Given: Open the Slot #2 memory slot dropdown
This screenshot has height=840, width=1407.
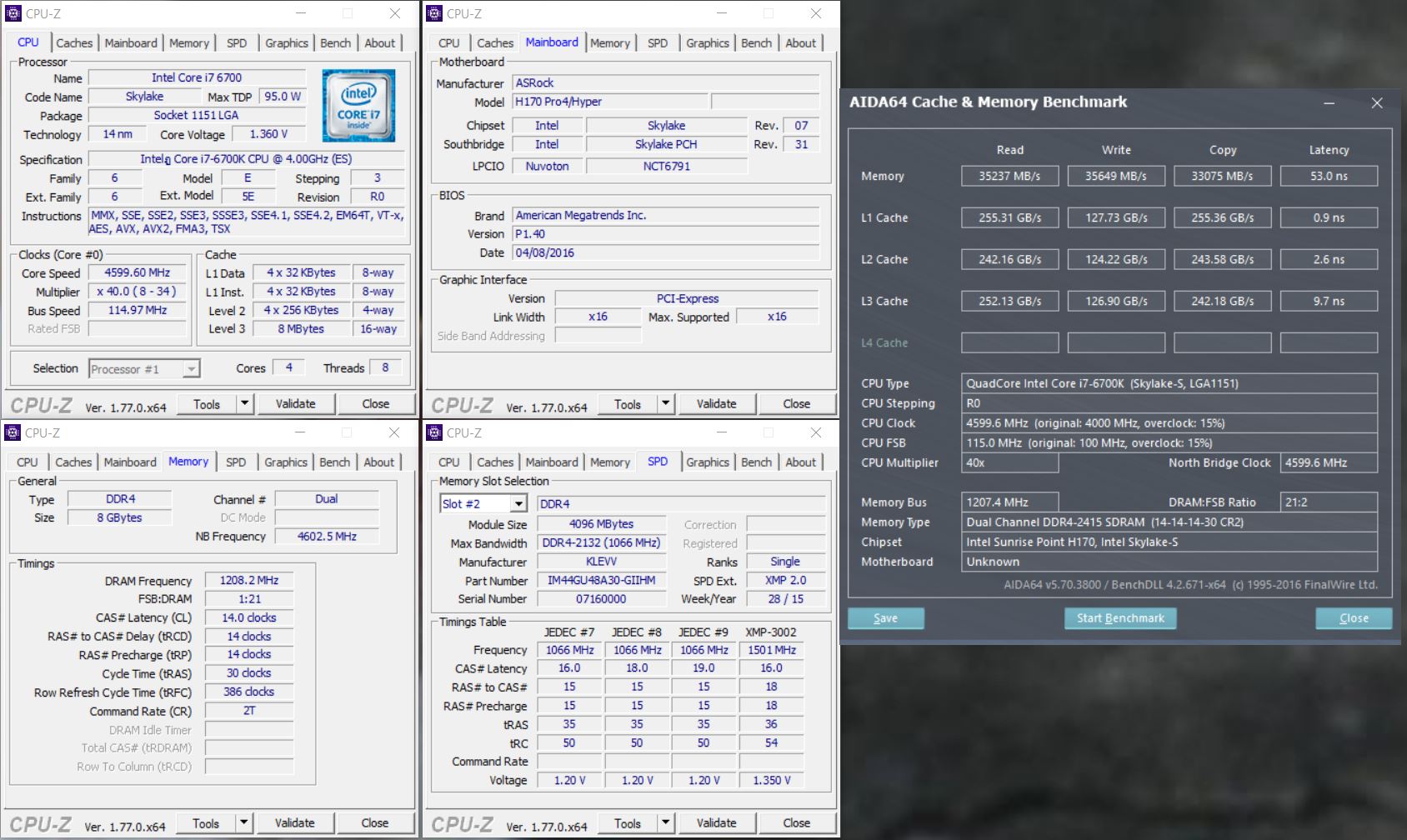Looking at the screenshot, I should (x=518, y=504).
